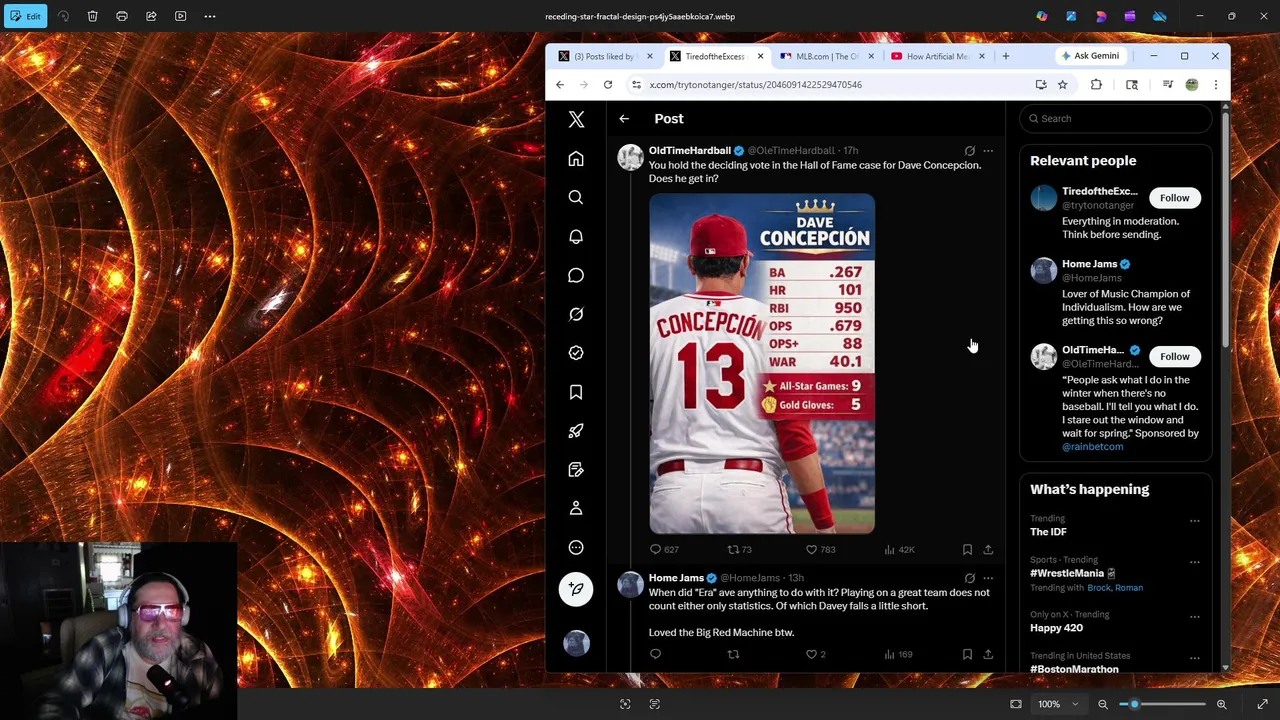
Task: Open options for 'The IDF' trend
Action: tap(1194, 521)
